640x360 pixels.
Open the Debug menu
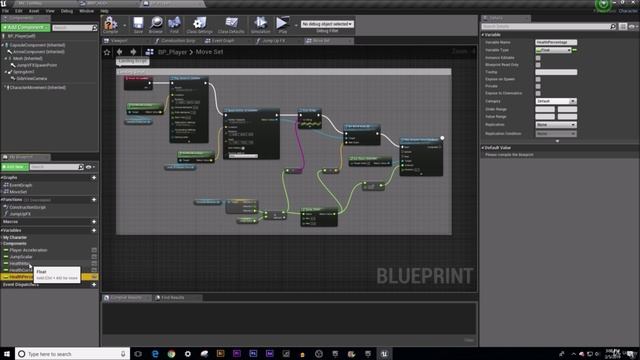(67, 11)
